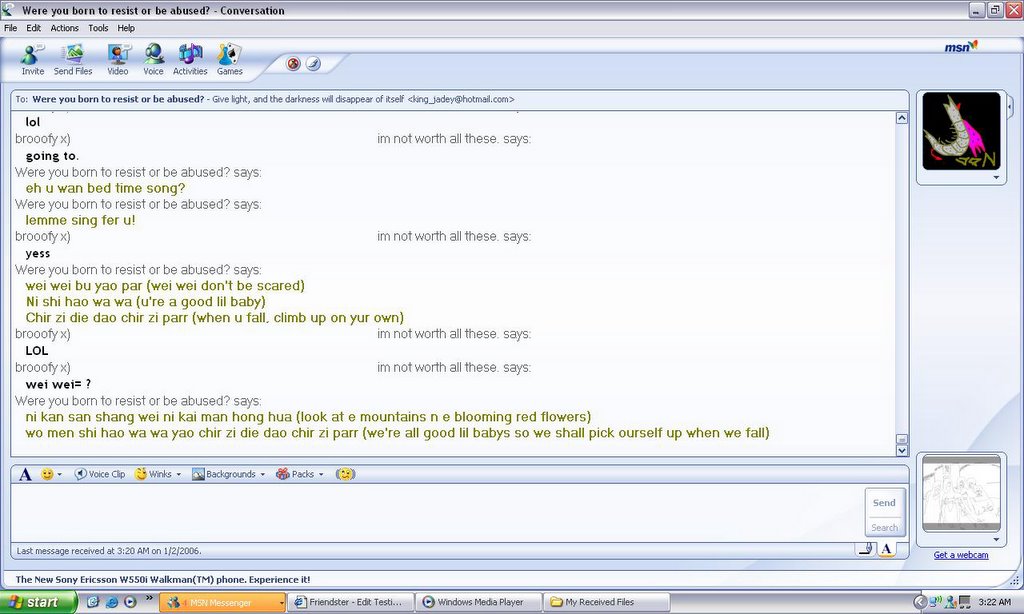Viewport: 1024px width, 614px height.
Task: Switch to Windows Media Player taskbar window
Action: click(479, 602)
